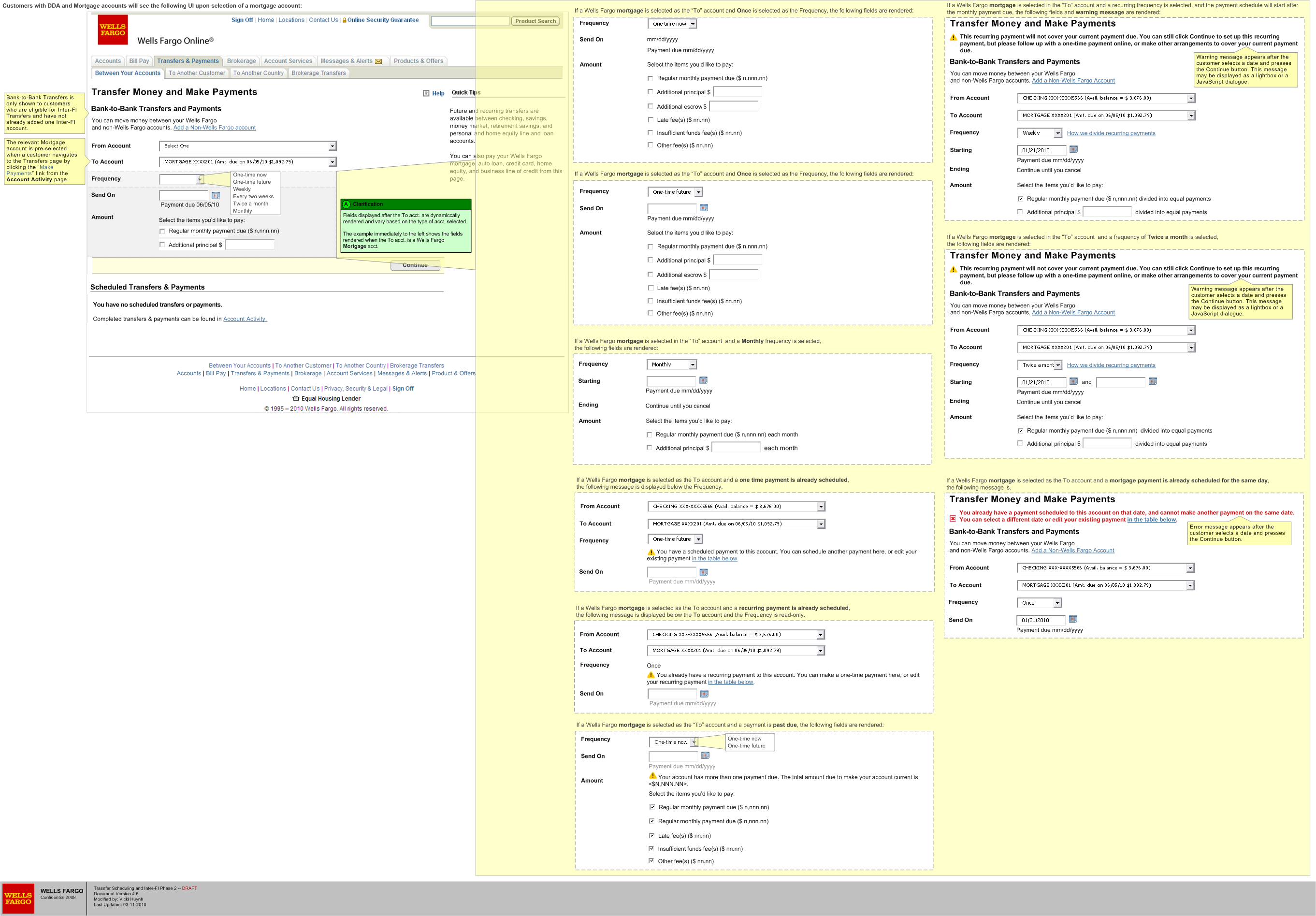The height and width of the screenshot is (916, 1316).
Task: Check Insufficient funds fee(s) in One-time future panel
Action: (x=650, y=300)
